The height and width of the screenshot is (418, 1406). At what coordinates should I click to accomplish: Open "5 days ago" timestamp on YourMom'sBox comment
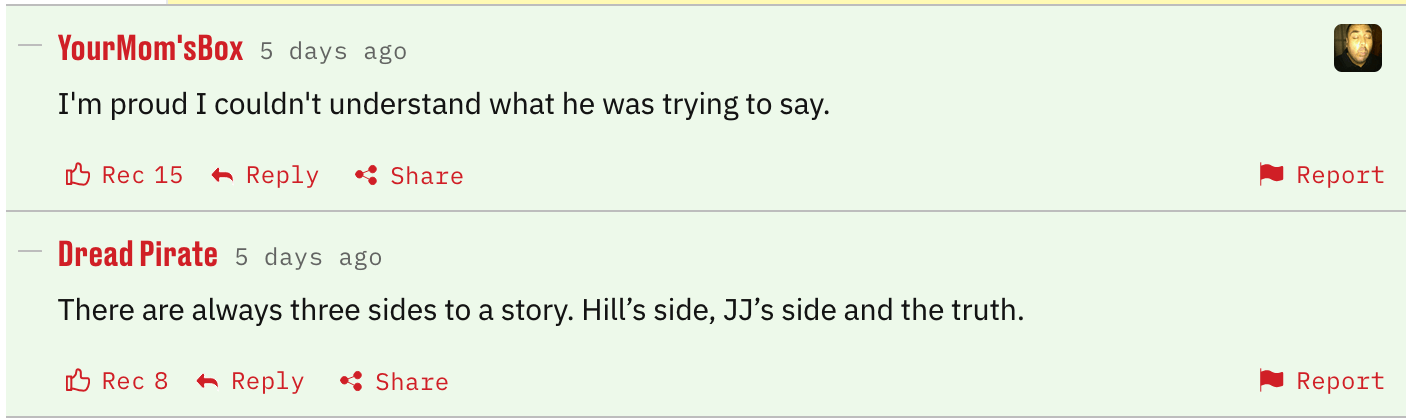pos(333,51)
